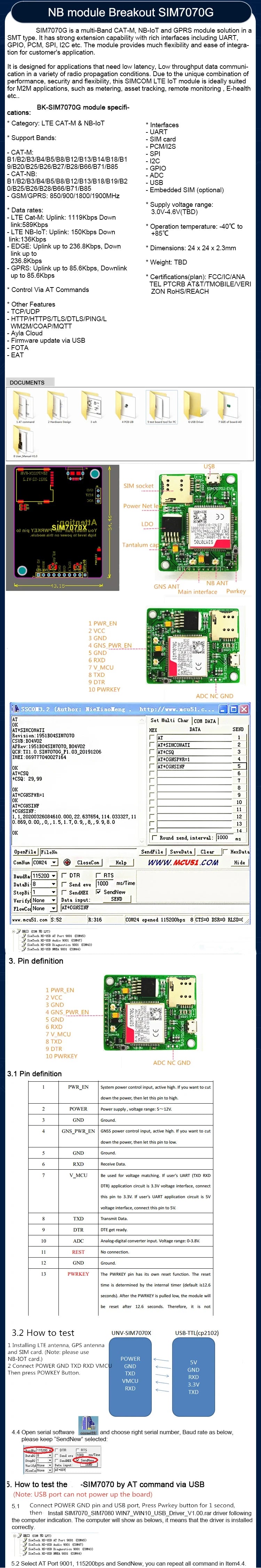Viewport: 261px width, 1568px height.
Task: Enable the Round send checkbox
Action: (154, 838)
